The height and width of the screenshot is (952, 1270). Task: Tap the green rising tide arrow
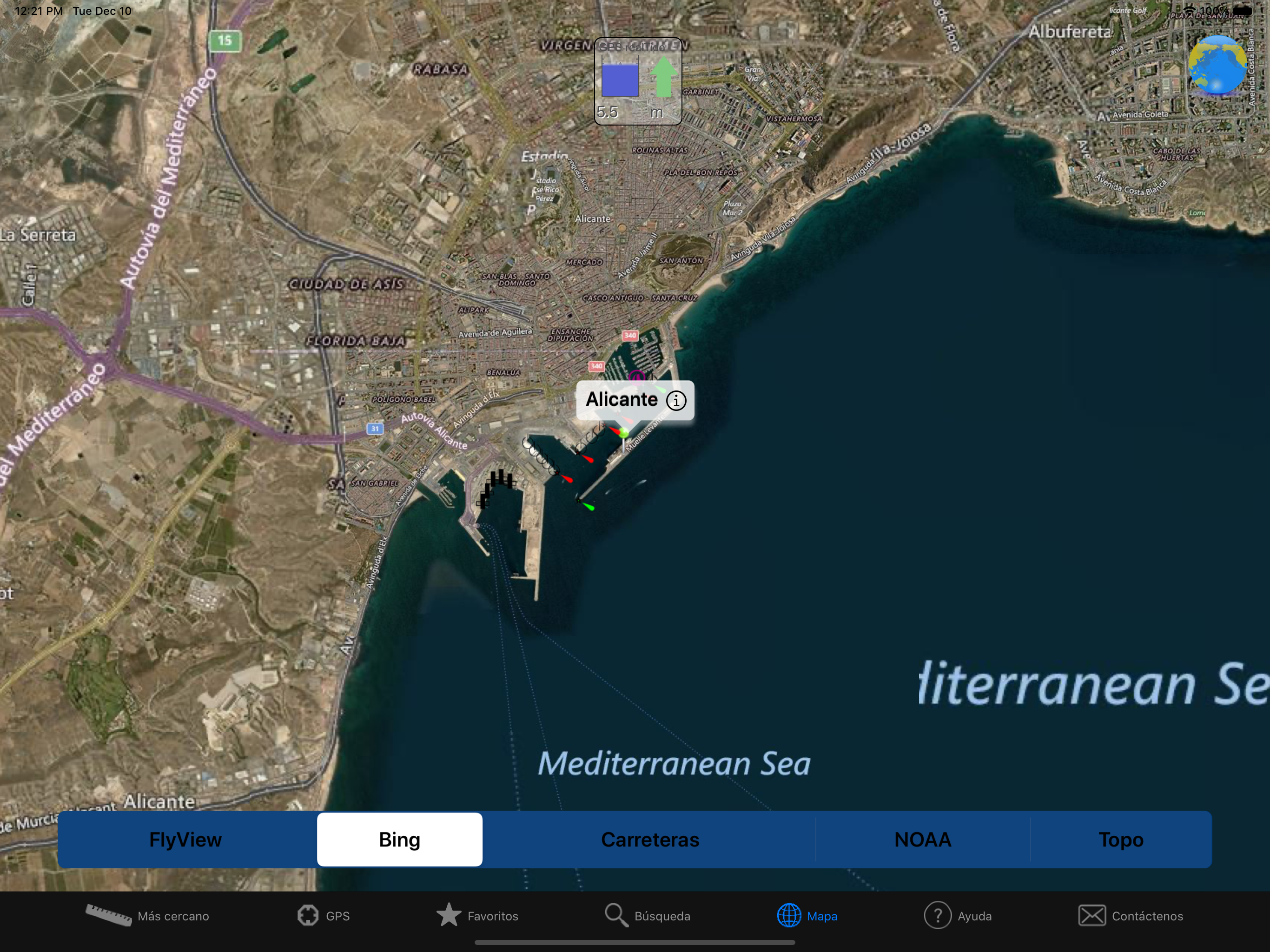coord(663,78)
